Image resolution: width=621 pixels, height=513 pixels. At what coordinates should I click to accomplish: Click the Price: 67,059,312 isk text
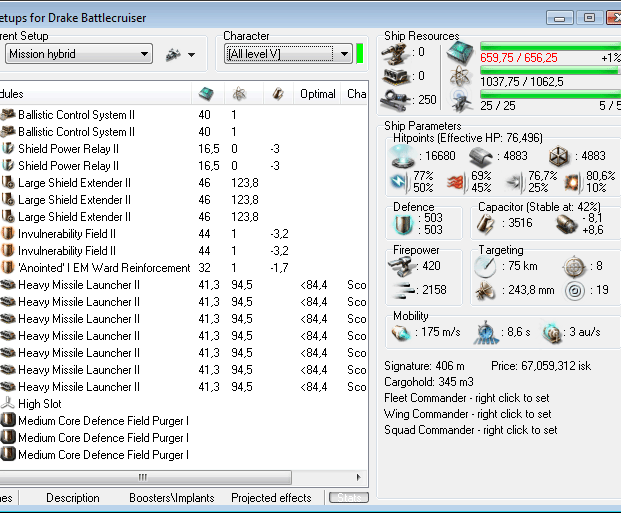tap(541, 366)
